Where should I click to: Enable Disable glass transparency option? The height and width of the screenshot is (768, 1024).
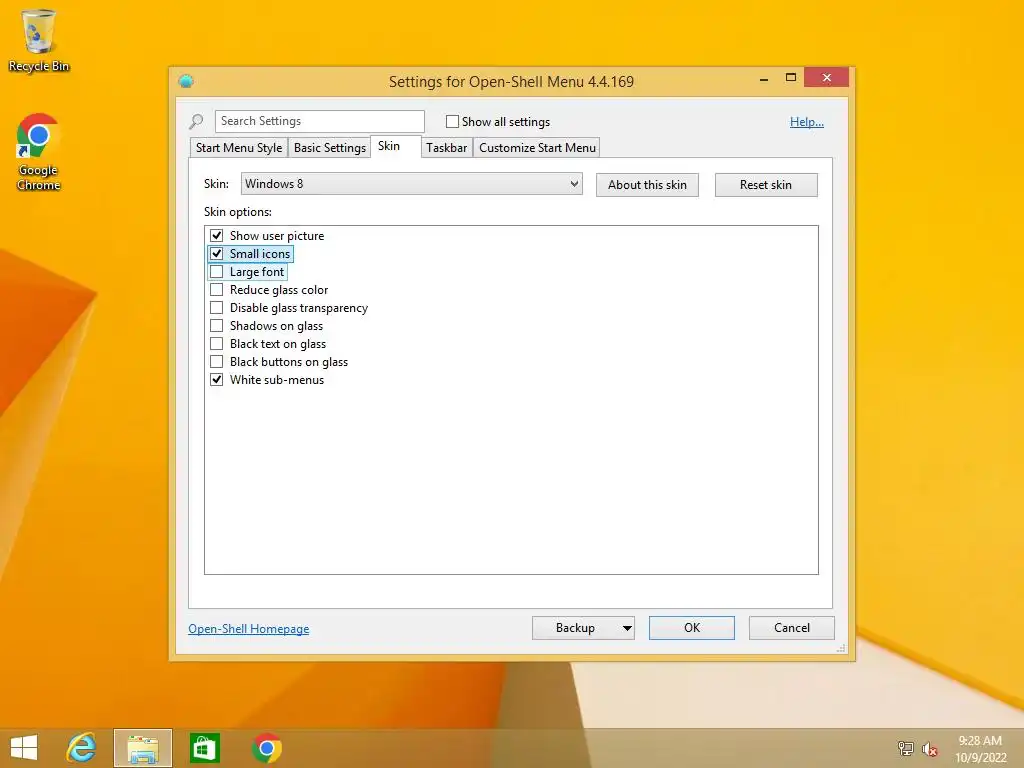[217, 308]
